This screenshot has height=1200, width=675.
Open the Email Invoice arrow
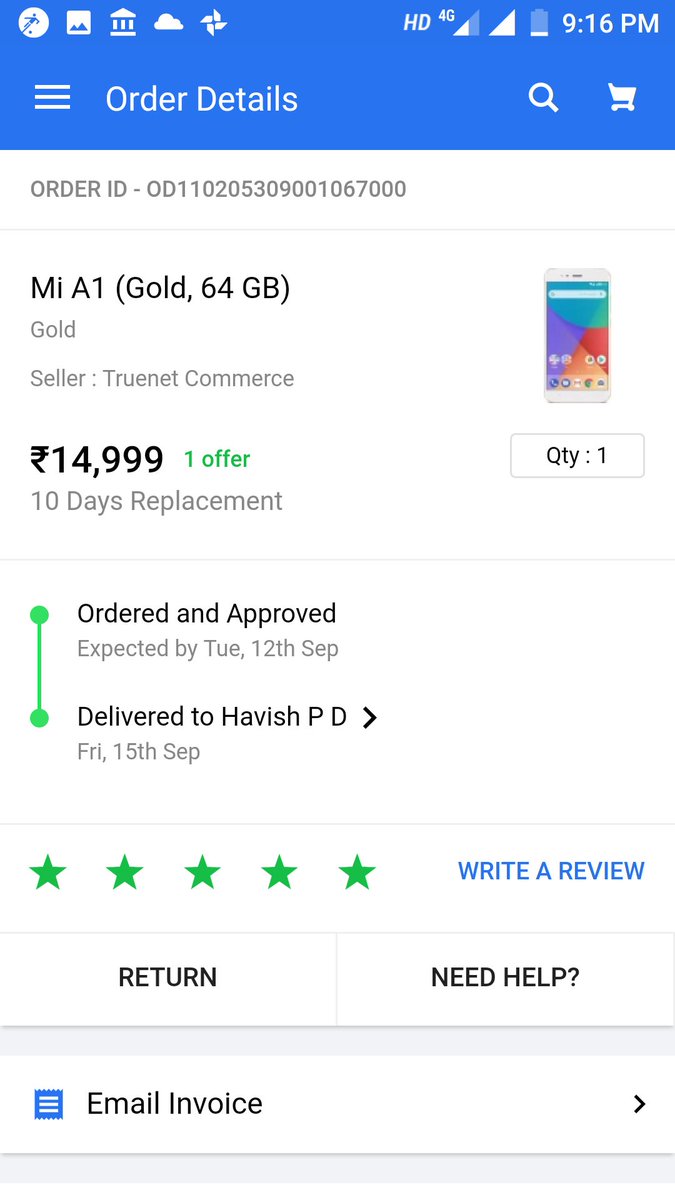[x=640, y=1104]
